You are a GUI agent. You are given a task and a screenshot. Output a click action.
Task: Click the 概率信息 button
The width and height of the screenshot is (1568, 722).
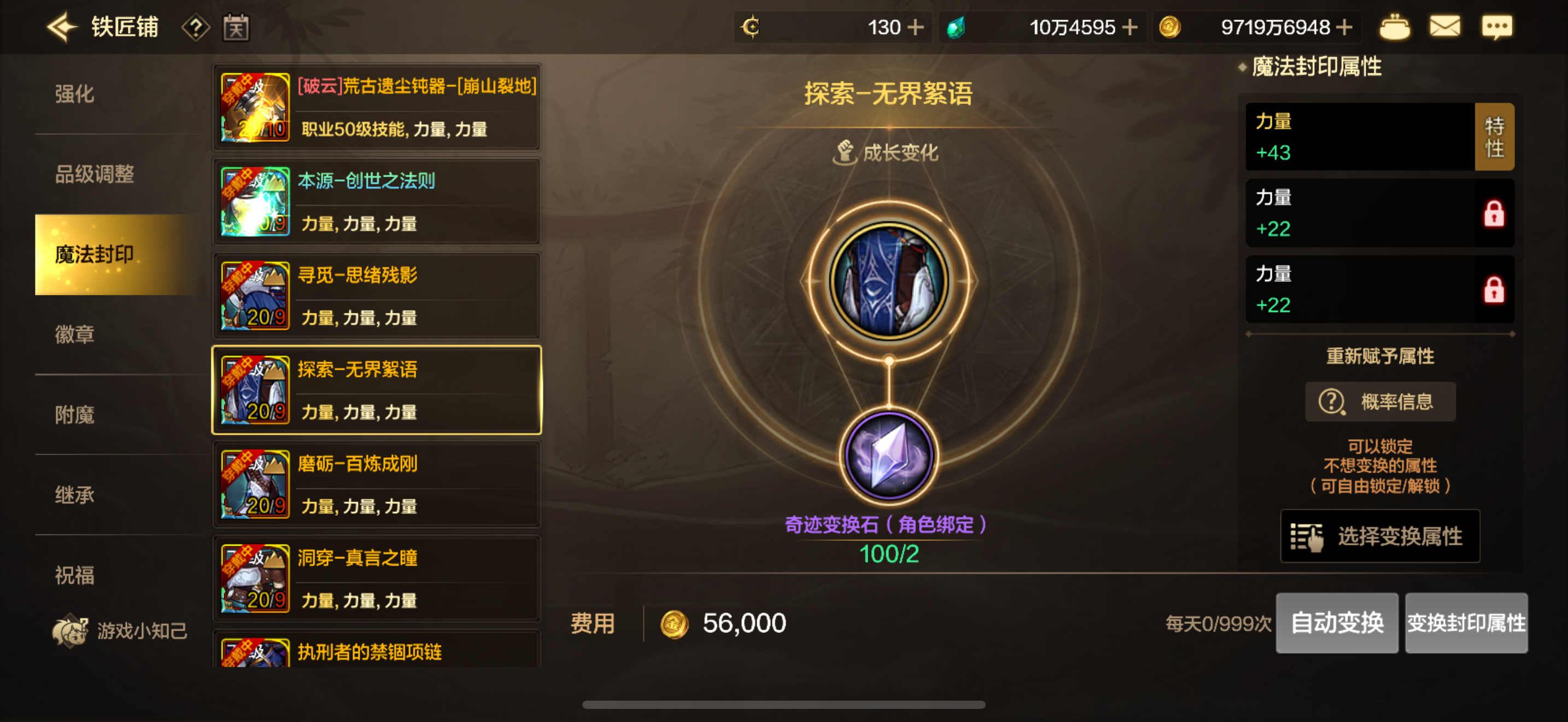click(1380, 402)
